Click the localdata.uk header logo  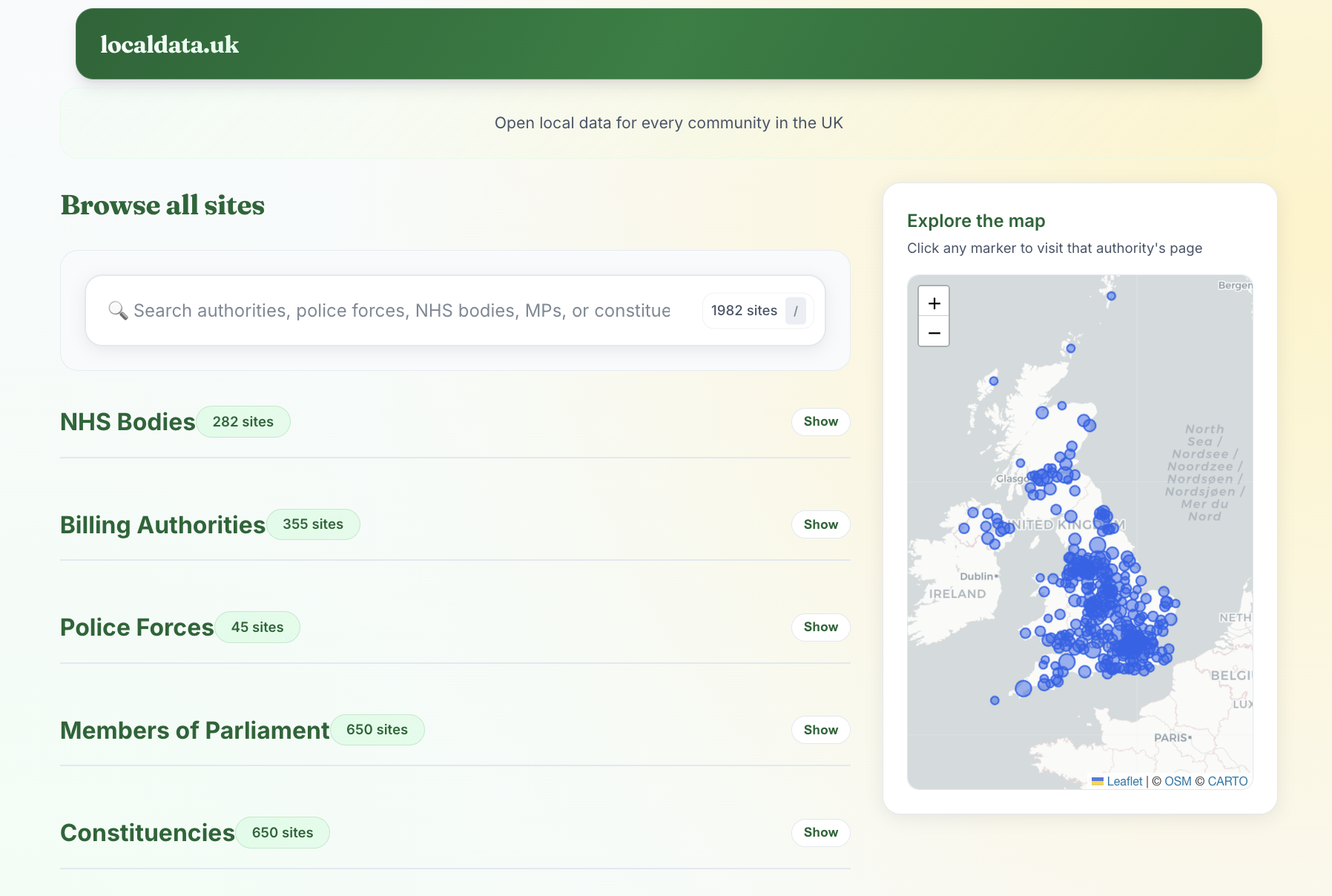[170, 44]
